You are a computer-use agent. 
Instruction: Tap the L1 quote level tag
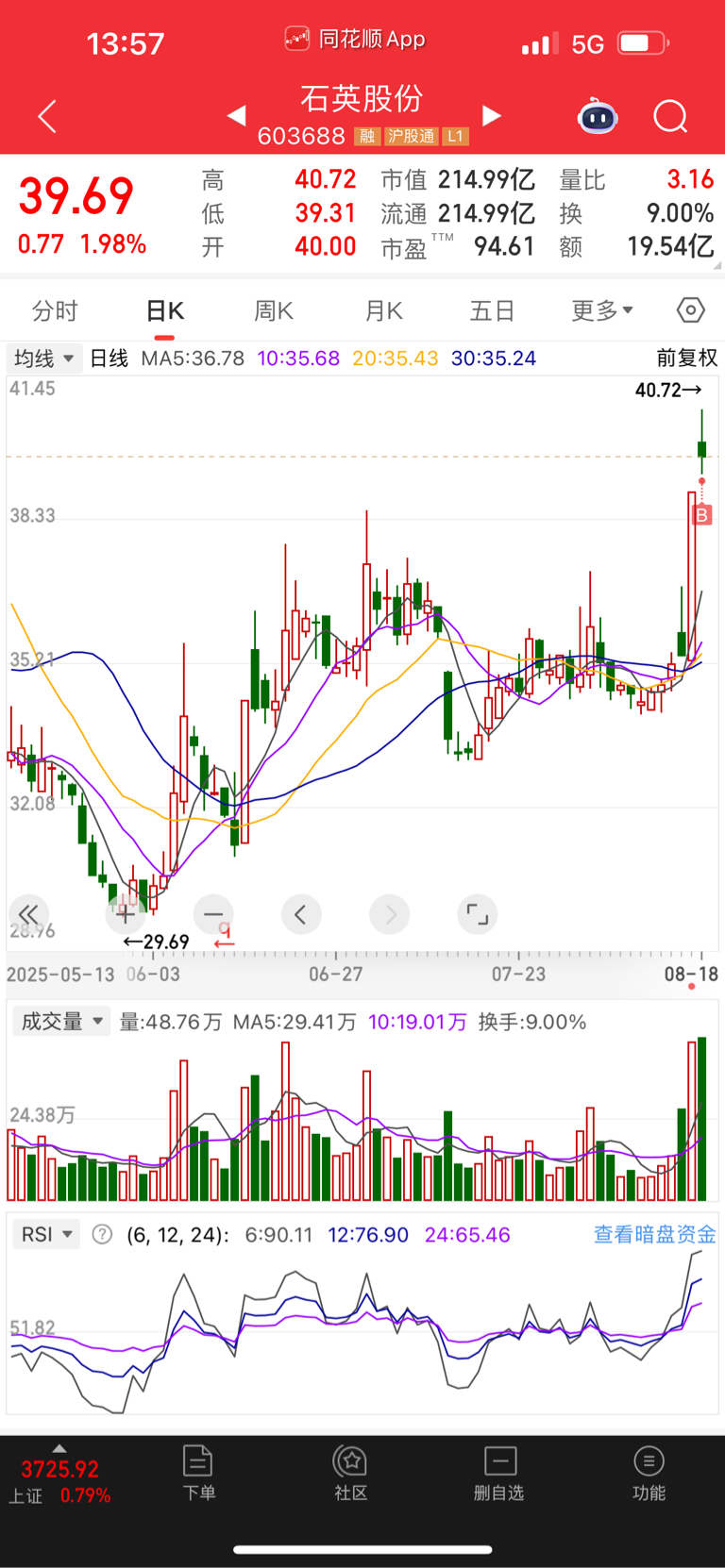point(456,137)
